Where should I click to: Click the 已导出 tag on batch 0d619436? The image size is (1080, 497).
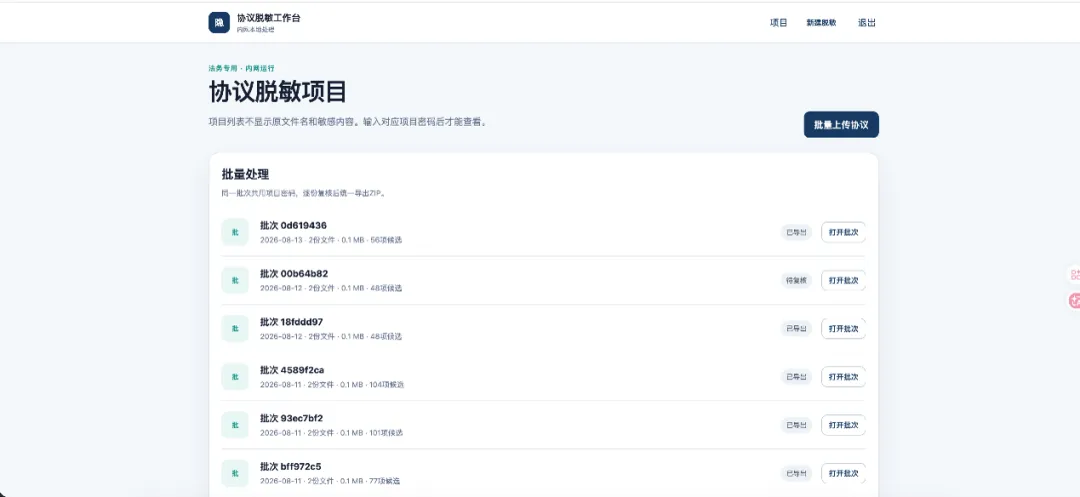point(796,232)
